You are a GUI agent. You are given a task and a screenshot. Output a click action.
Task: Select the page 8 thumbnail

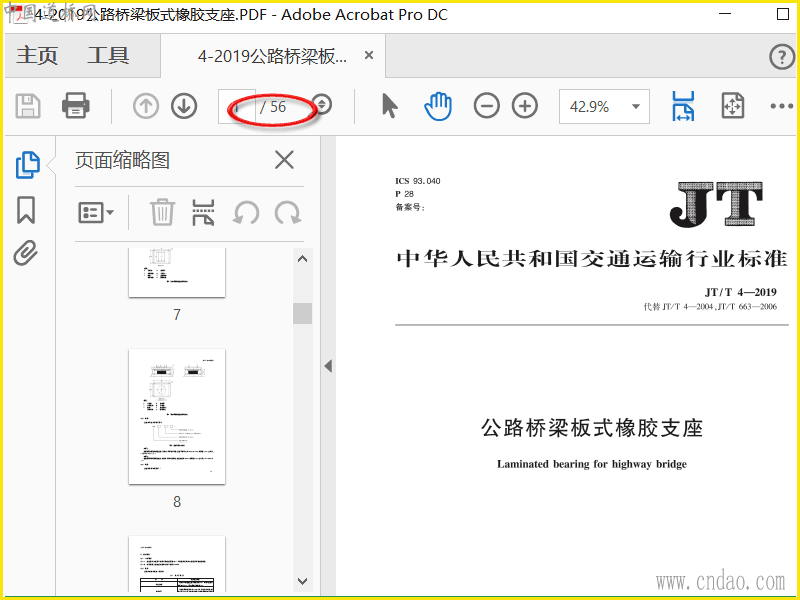point(177,417)
